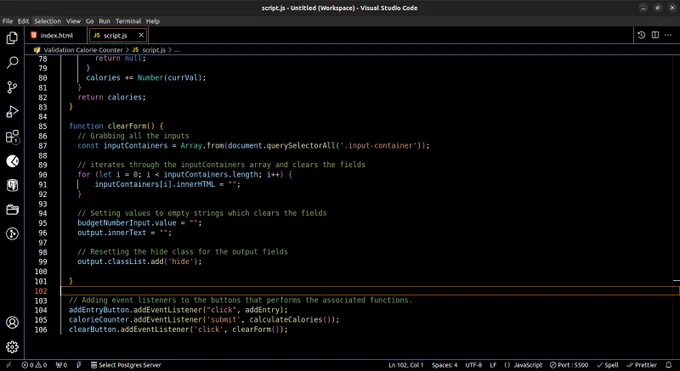Open the database view in activity bar
The height and width of the screenshot is (371, 680).
pos(12,185)
